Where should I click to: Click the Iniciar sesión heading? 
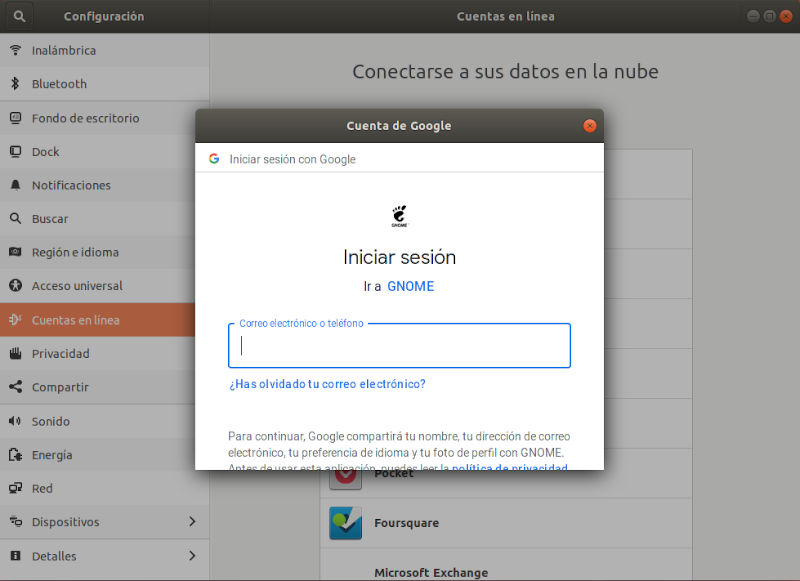coord(399,257)
